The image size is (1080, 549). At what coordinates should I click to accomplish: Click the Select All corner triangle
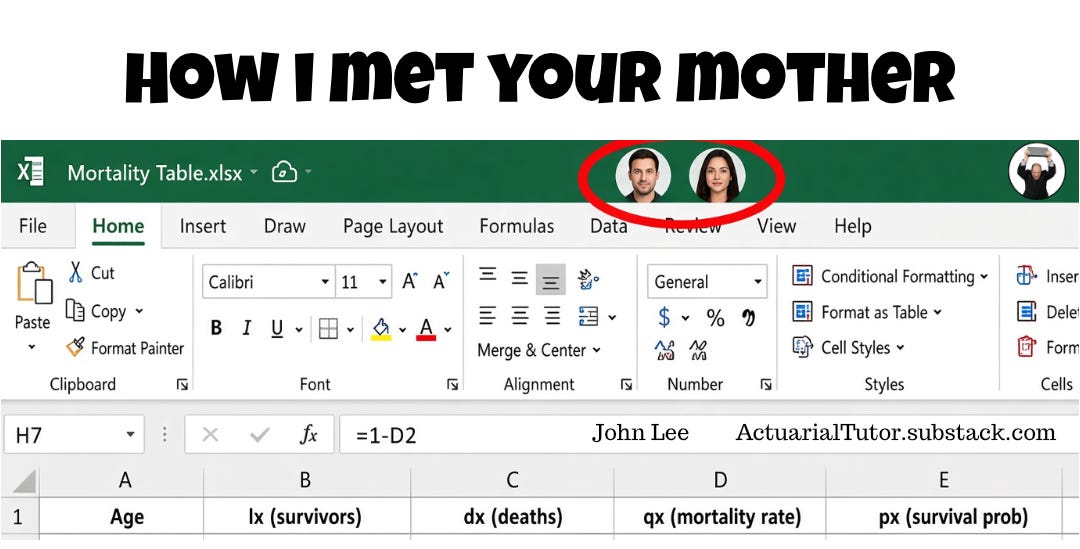click(25, 481)
